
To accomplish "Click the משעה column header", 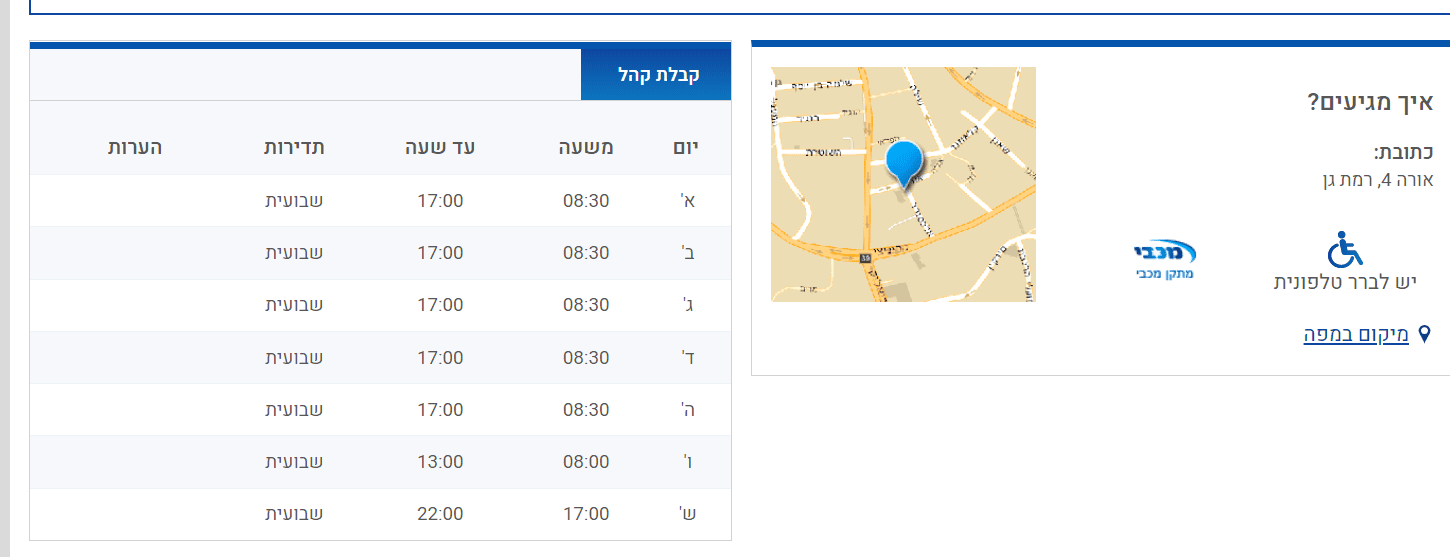I will [x=586, y=148].
